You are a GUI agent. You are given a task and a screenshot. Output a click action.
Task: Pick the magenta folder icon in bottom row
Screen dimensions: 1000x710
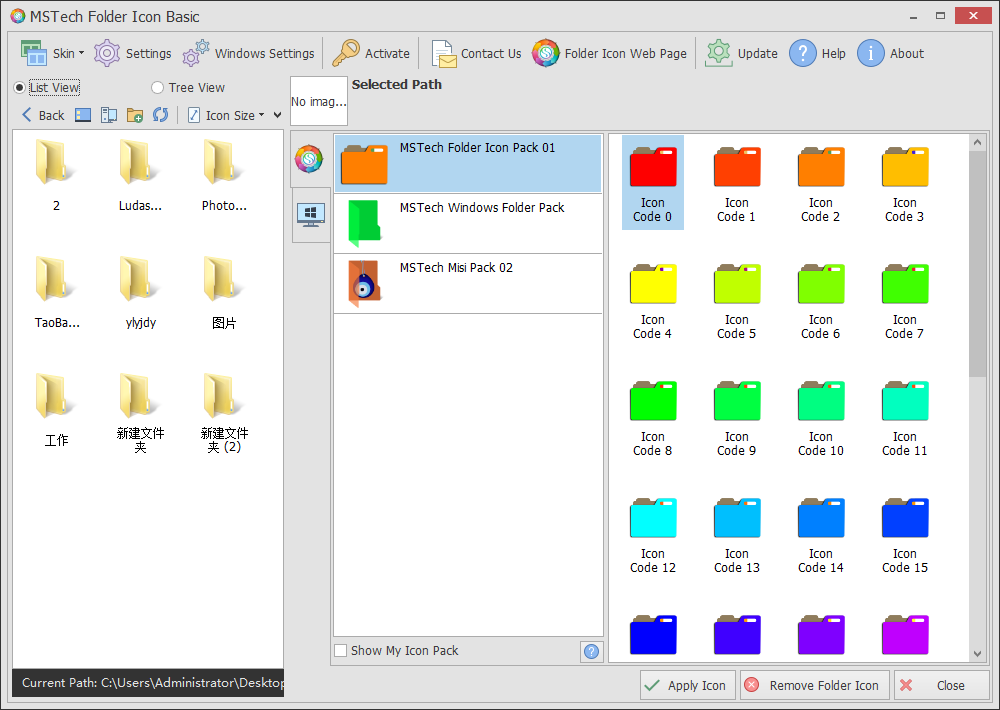pyautogui.click(x=904, y=635)
